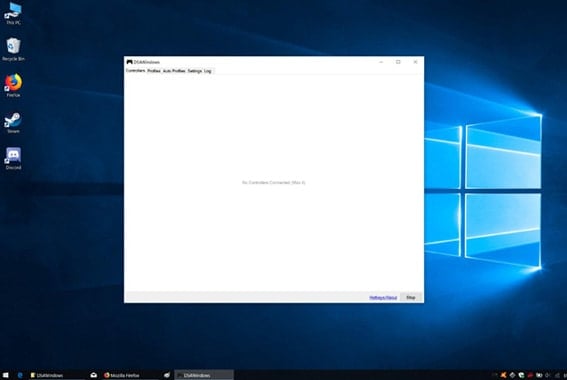
Task: Click the DS4Windows controller icon in title bar
Action: point(129,62)
